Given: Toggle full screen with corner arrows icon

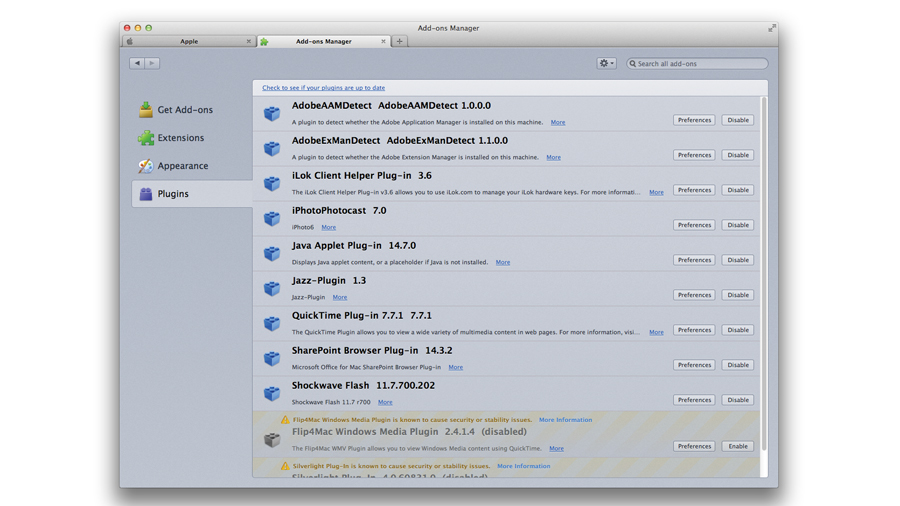Looking at the screenshot, I should (x=772, y=28).
